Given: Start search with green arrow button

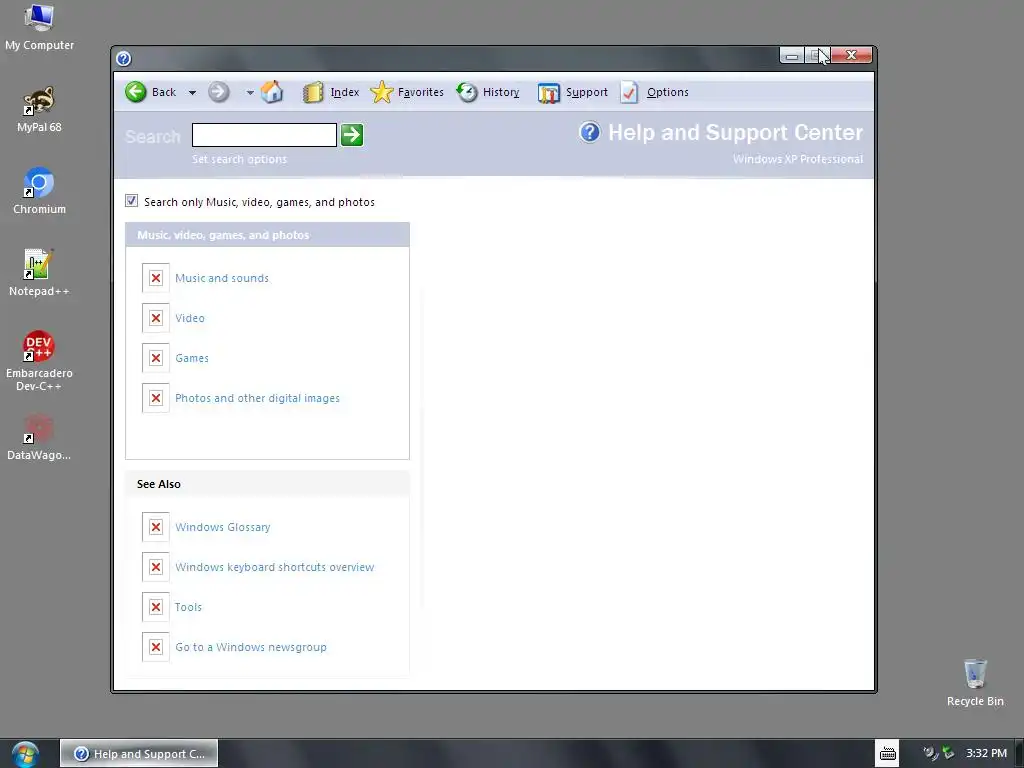Looking at the screenshot, I should [352, 135].
